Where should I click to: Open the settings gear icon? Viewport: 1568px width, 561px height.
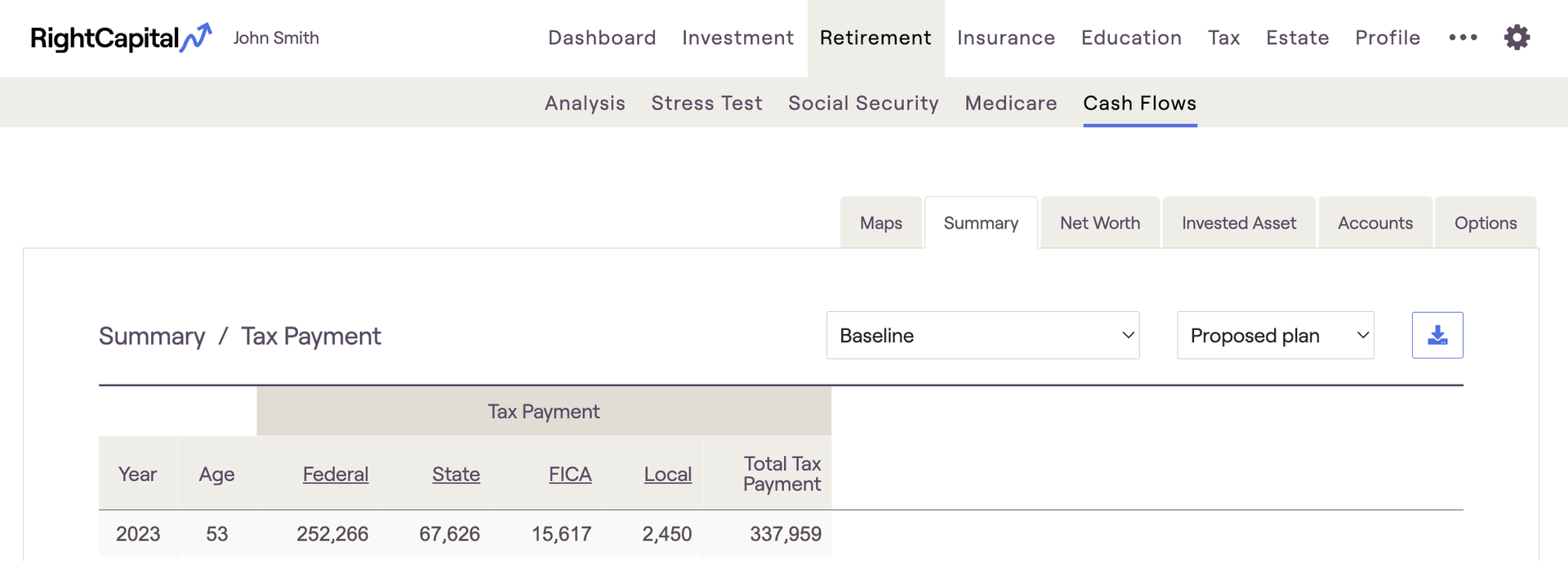(x=1517, y=38)
